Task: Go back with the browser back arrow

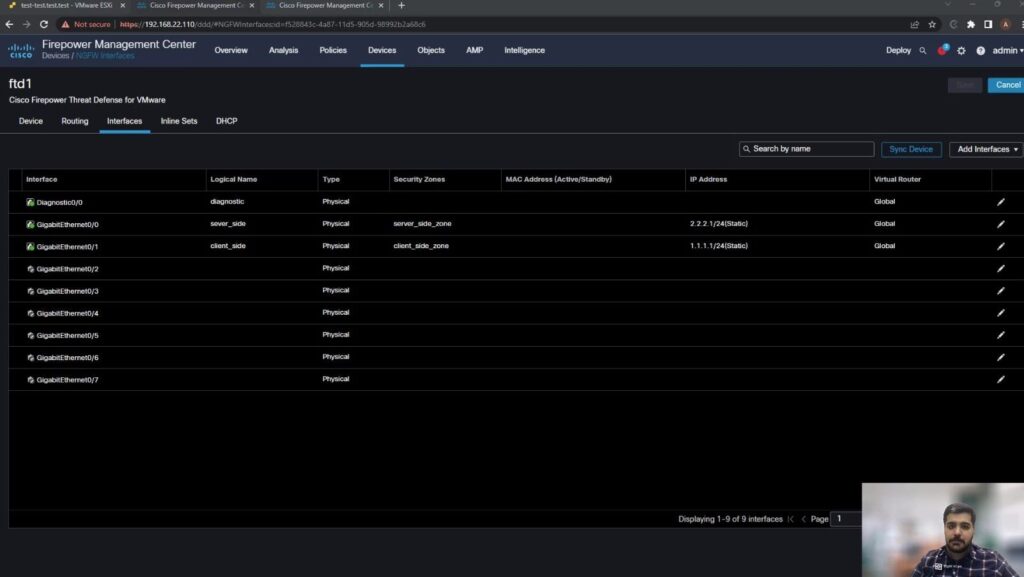Action: 9,24
